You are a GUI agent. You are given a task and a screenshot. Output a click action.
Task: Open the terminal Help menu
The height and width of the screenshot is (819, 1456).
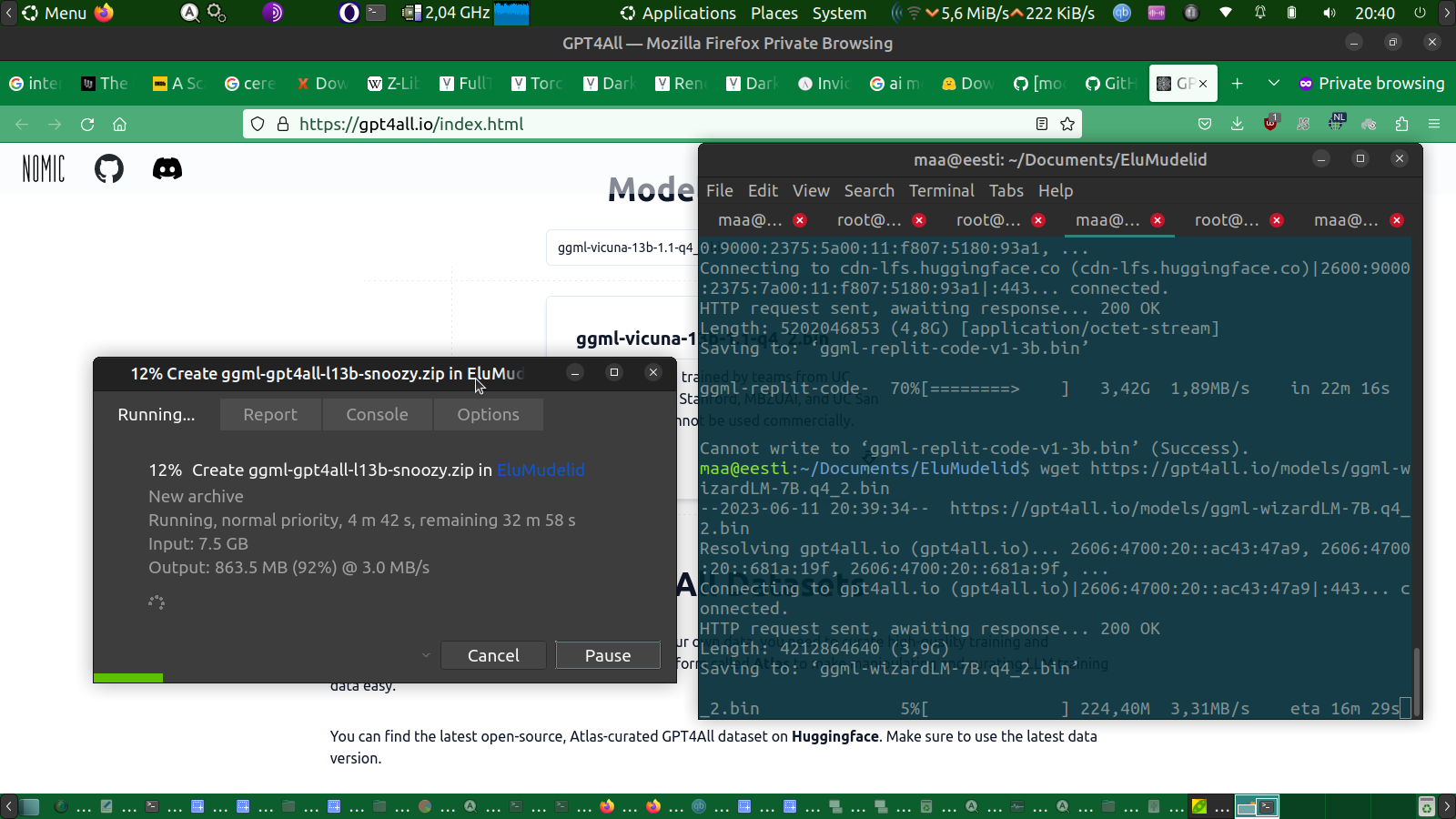pos(1056,190)
